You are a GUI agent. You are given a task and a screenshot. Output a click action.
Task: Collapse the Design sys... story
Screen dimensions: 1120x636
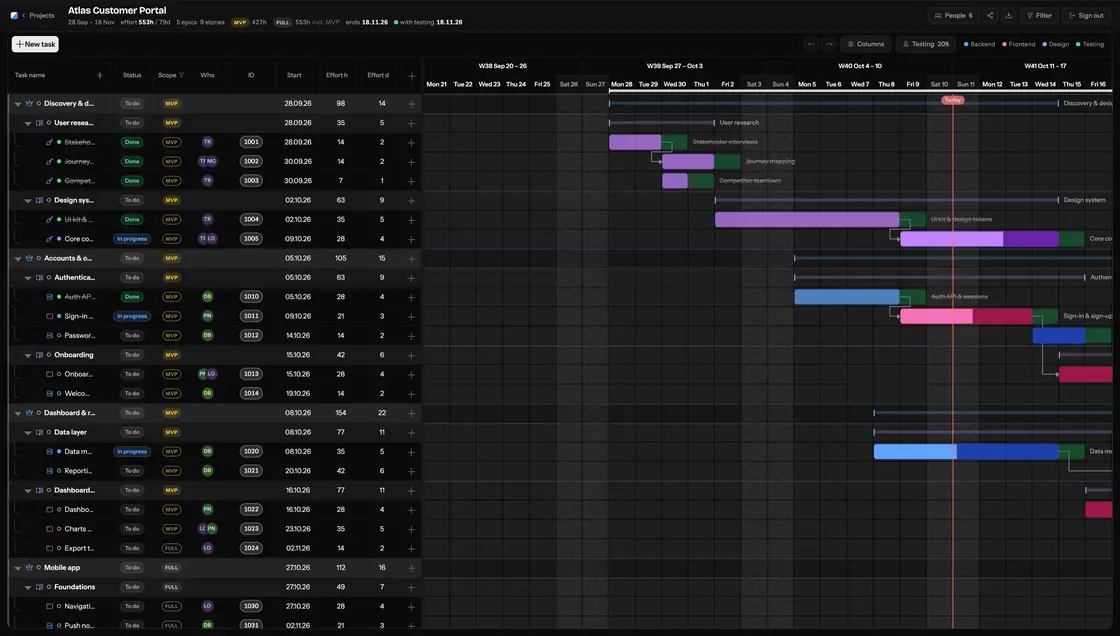click(x=28, y=201)
